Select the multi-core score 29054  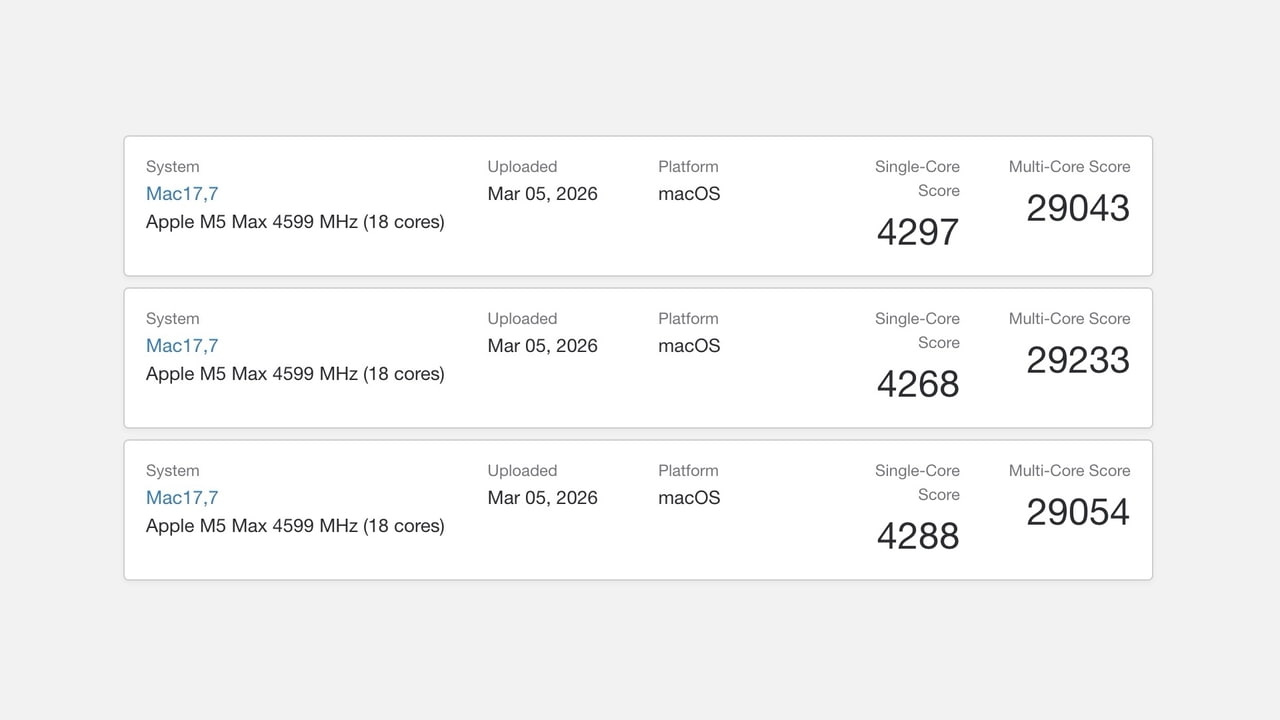pyautogui.click(x=1077, y=511)
